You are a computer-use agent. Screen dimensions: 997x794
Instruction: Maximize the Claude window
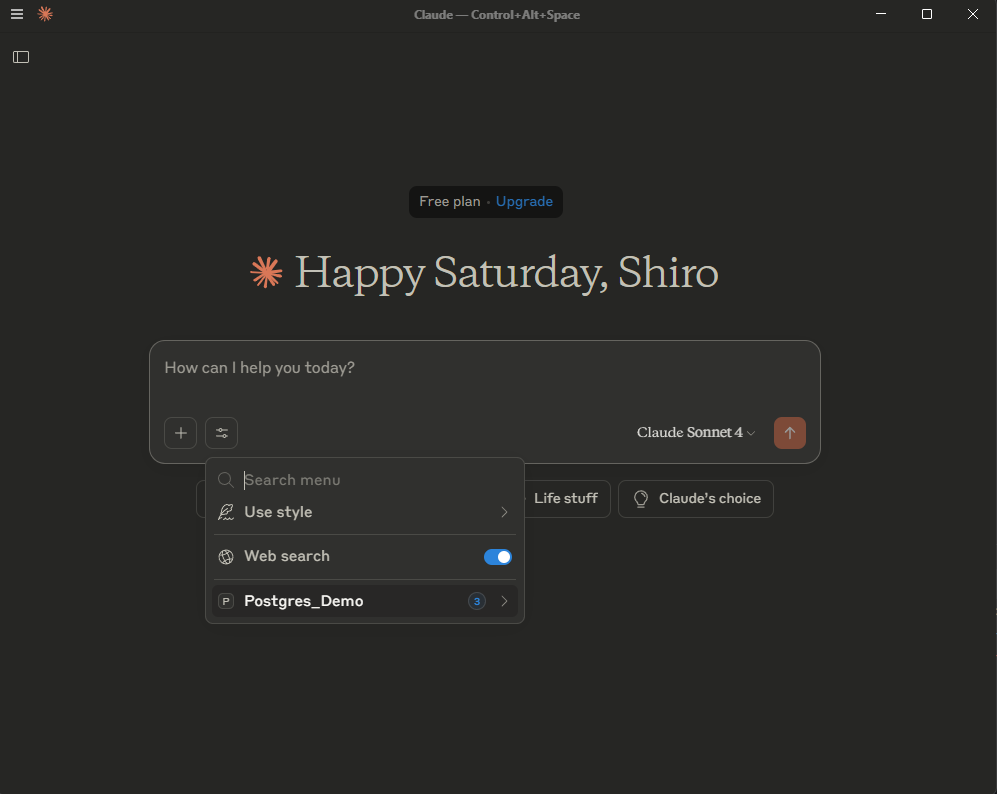pyautogui.click(x=927, y=14)
